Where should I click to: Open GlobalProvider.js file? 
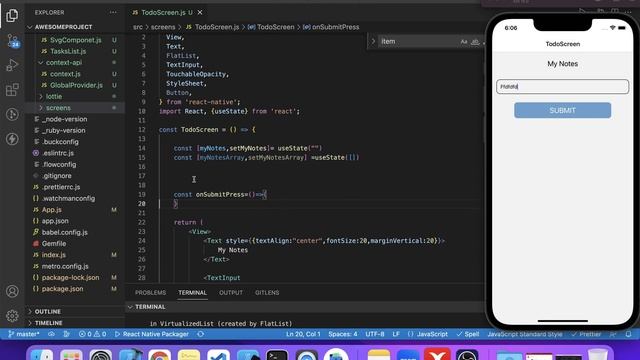point(76,85)
